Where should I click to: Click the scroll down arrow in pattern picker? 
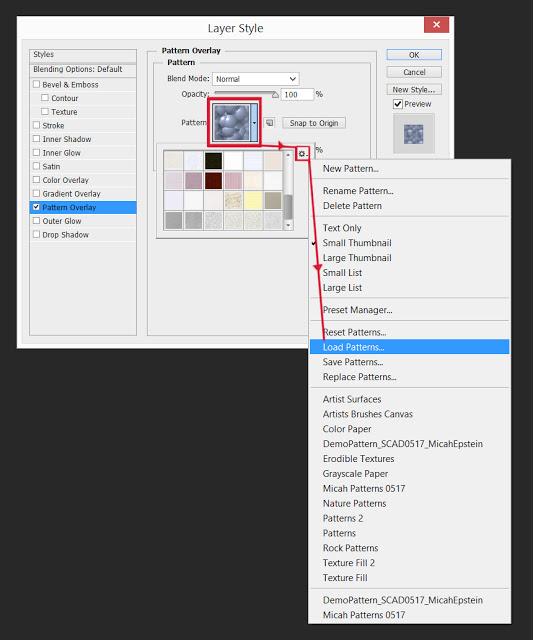288,225
